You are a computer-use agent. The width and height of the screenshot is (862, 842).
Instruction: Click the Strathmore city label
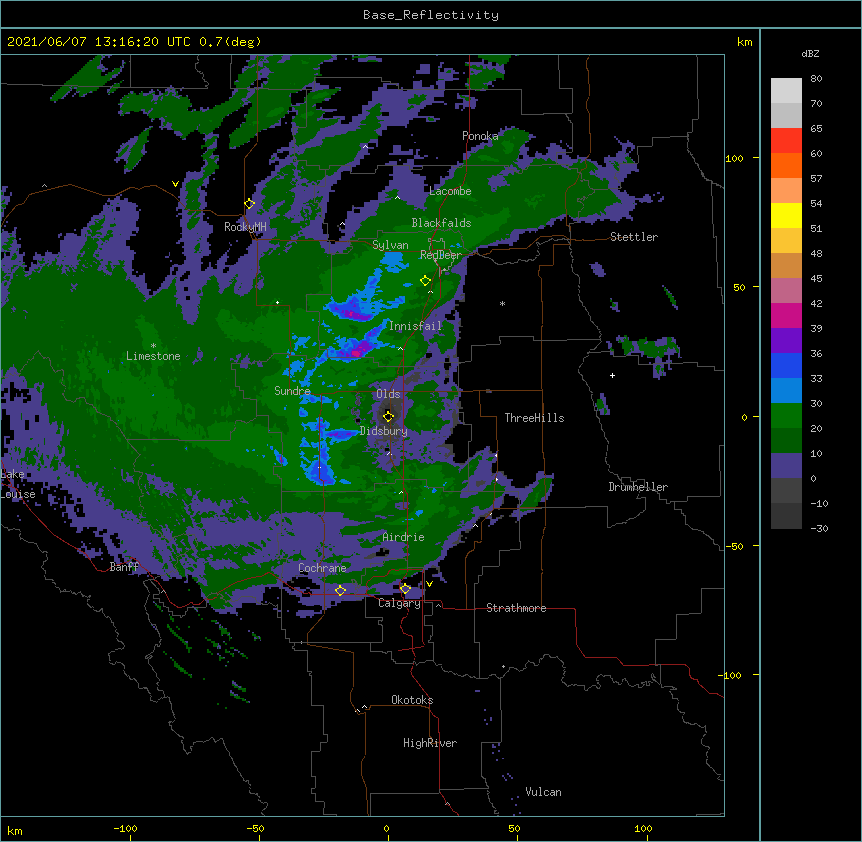pos(516,608)
